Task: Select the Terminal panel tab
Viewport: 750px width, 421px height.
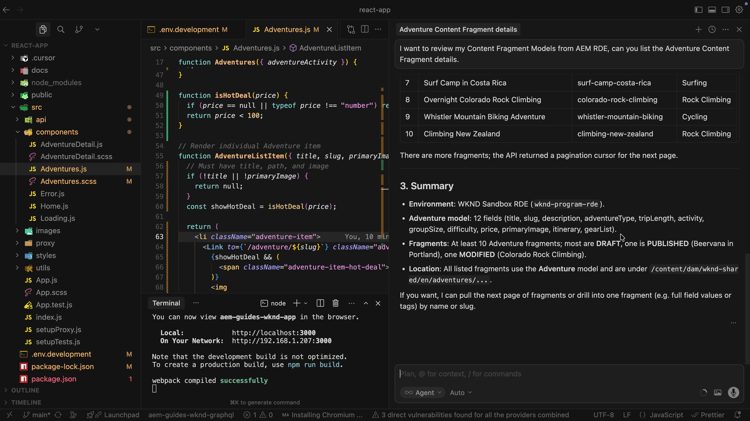Action: [x=166, y=303]
